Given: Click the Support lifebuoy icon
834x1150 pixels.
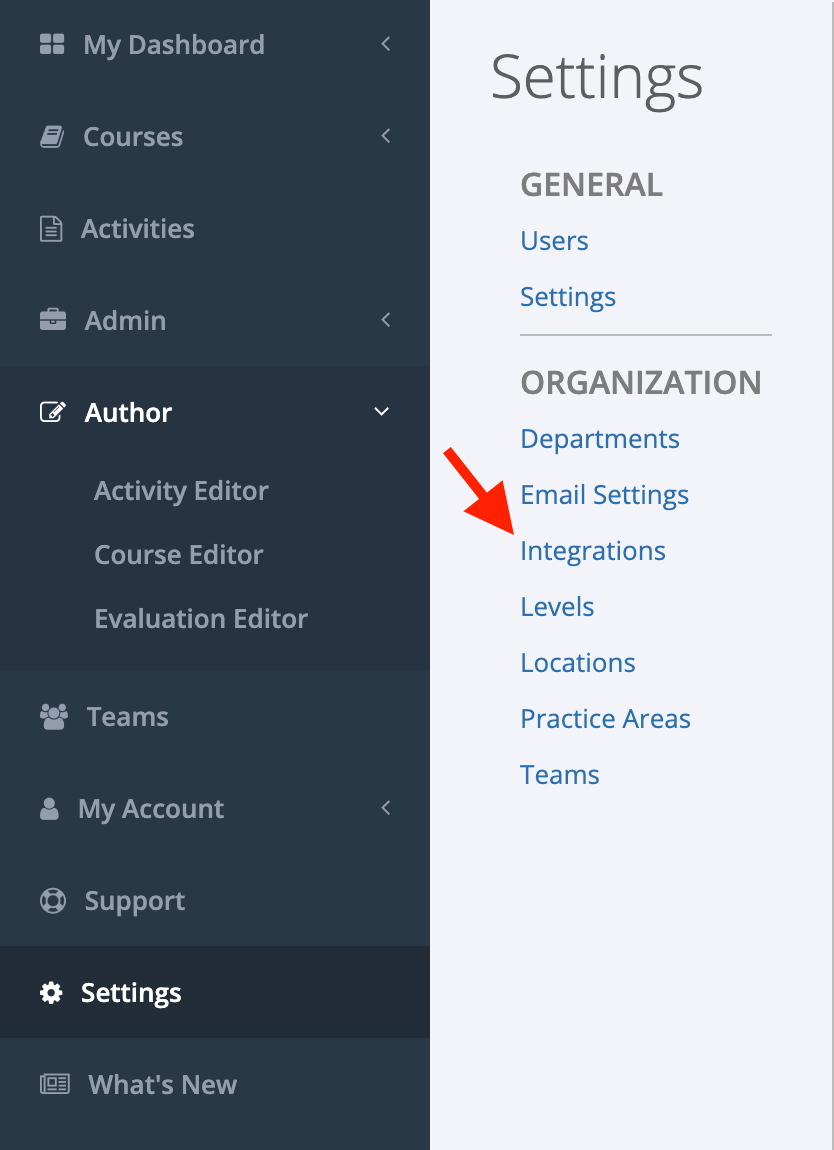Looking at the screenshot, I should (53, 901).
